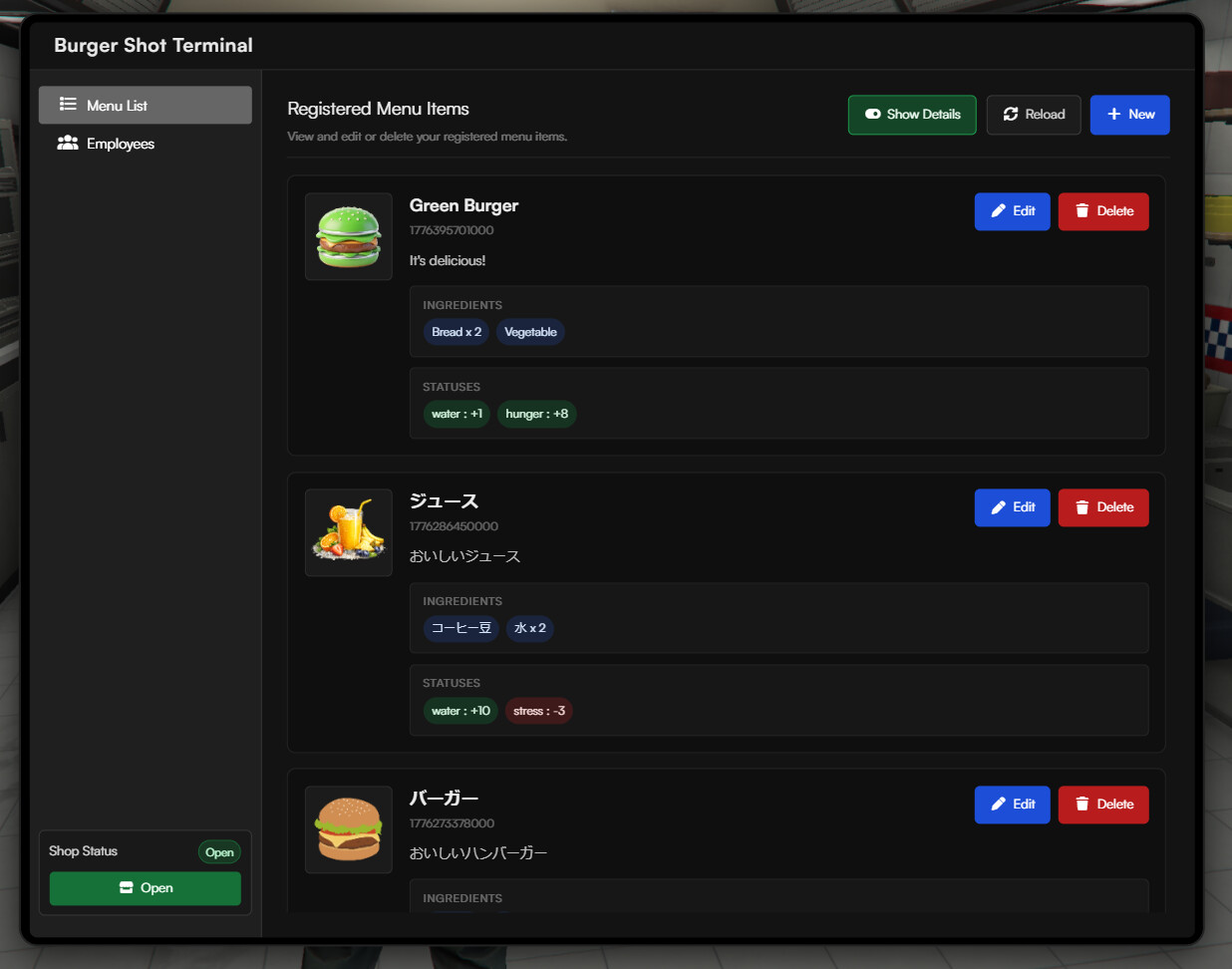
Task: Click the ジュース title
Action: pyautogui.click(x=444, y=501)
